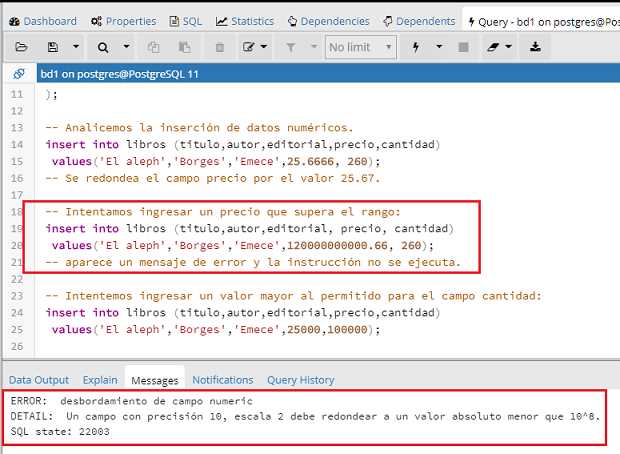Save query with the floppy disk icon

[x=53, y=47]
